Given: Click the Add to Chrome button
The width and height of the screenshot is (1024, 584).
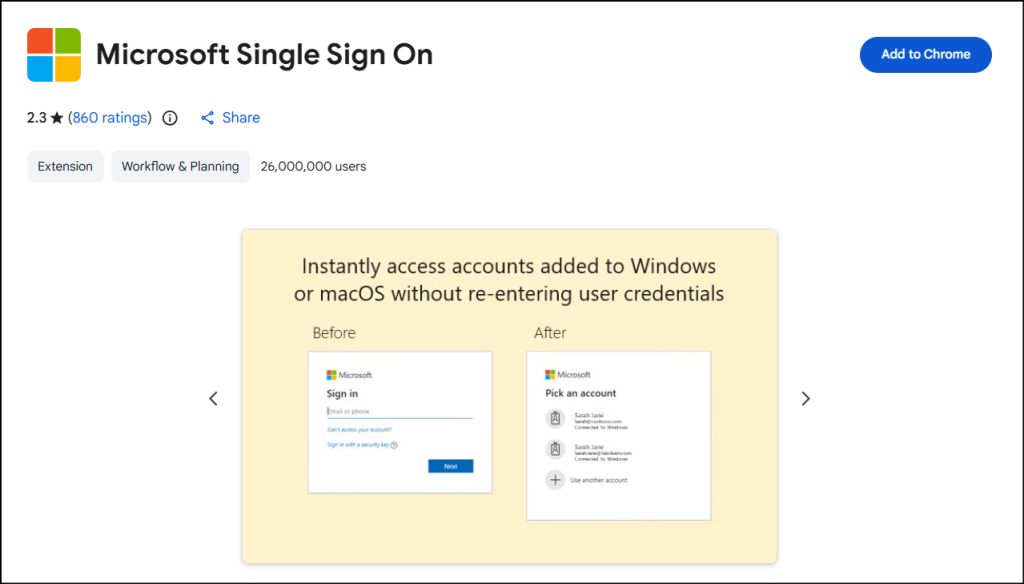Looking at the screenshot, I should click(925, 55).
